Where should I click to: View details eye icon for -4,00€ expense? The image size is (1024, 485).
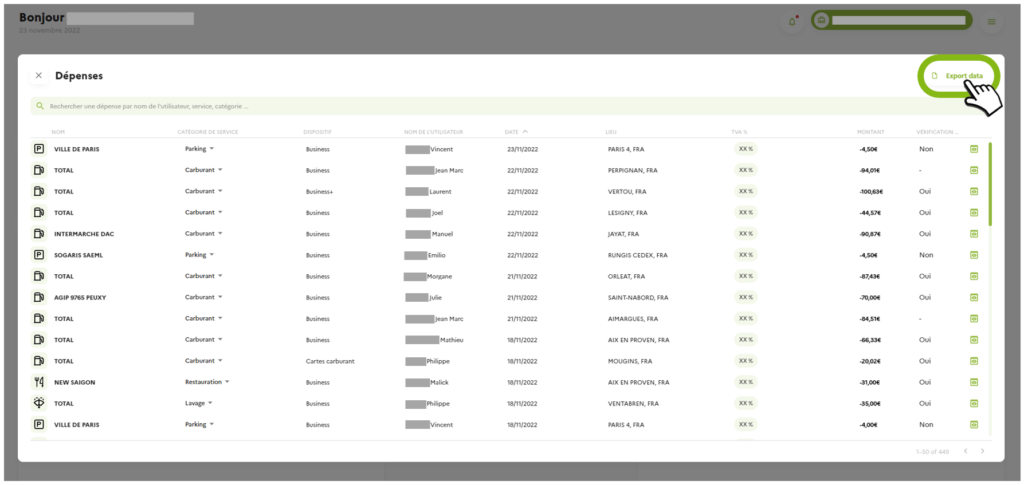973,424
